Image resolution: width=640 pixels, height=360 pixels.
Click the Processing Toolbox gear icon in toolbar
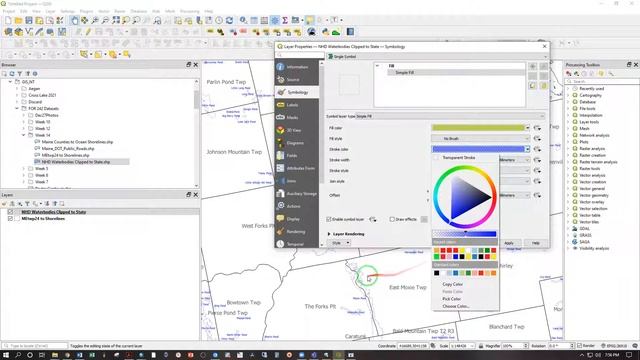[275, 20]
